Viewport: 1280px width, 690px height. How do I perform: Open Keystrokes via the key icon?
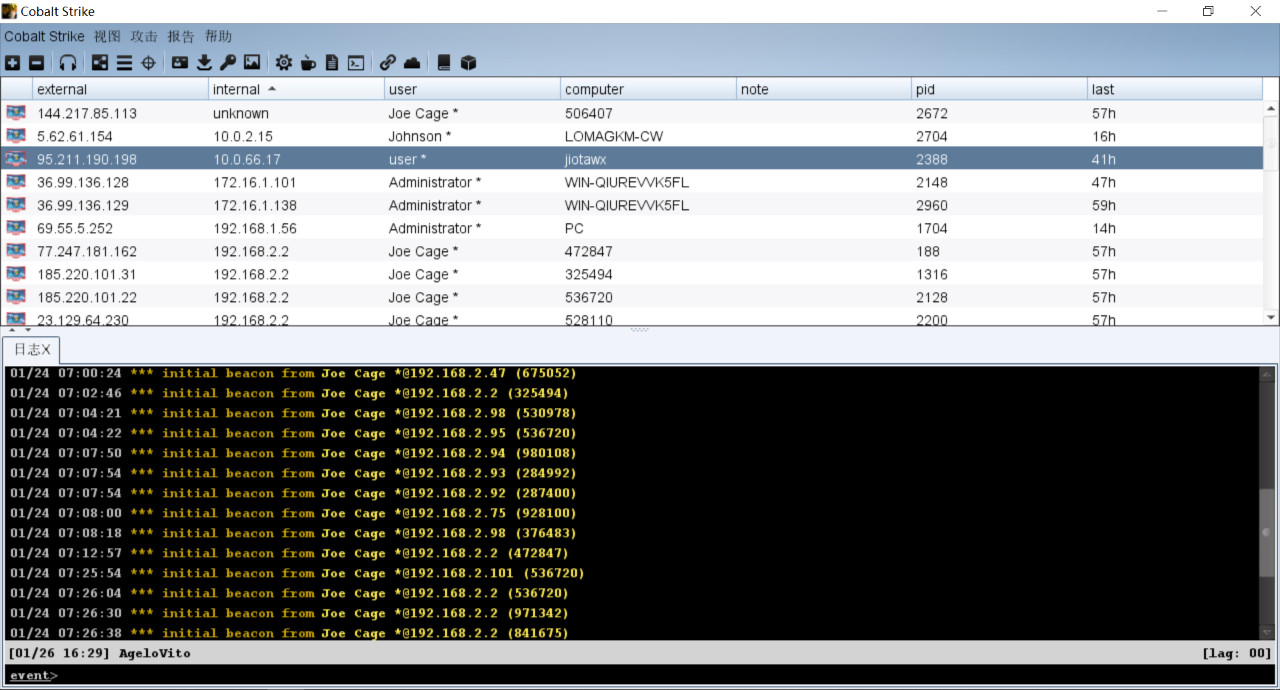[x=228, y=63]
